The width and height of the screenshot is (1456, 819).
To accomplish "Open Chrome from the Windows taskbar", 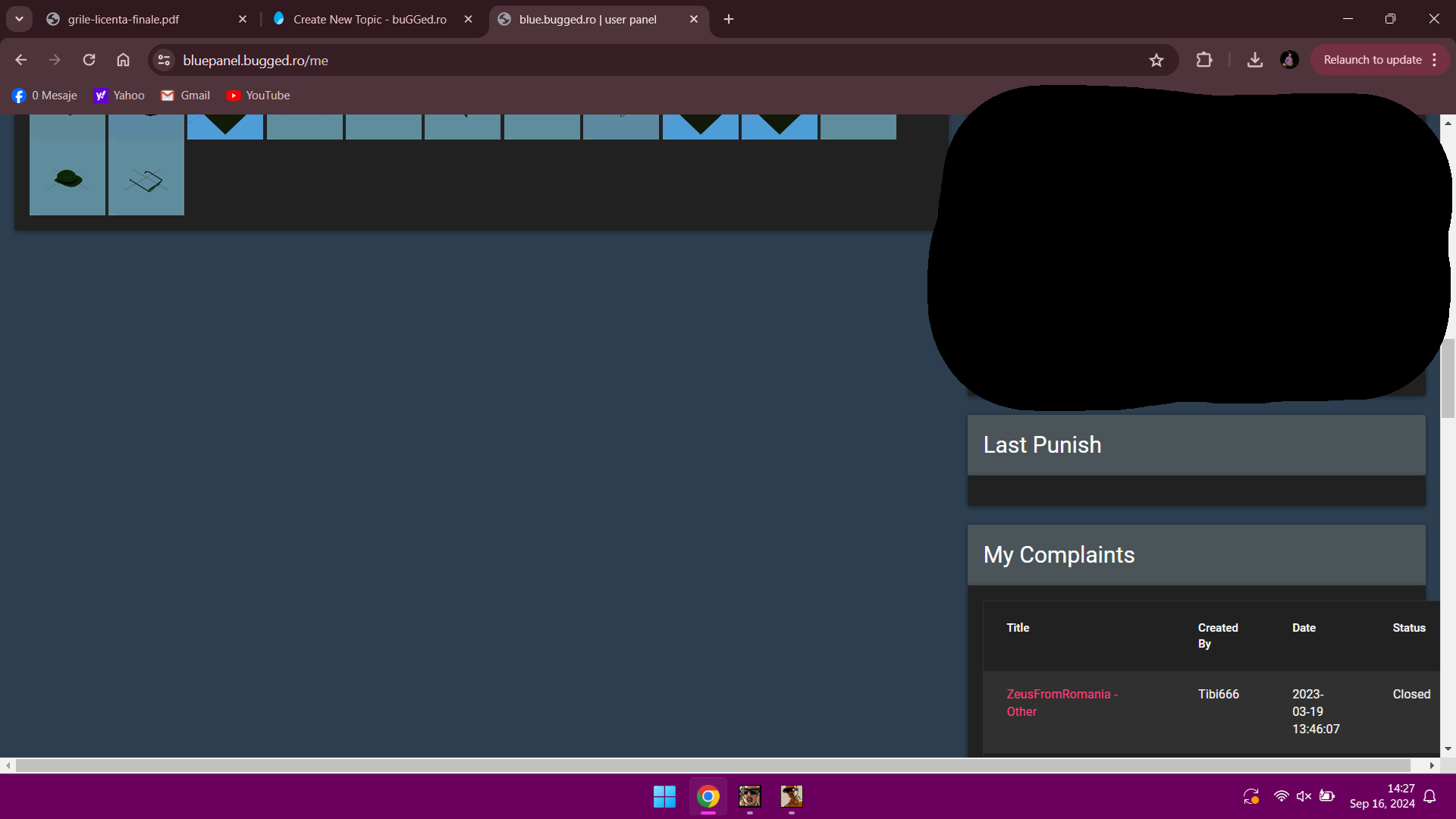I will [708, 796].
